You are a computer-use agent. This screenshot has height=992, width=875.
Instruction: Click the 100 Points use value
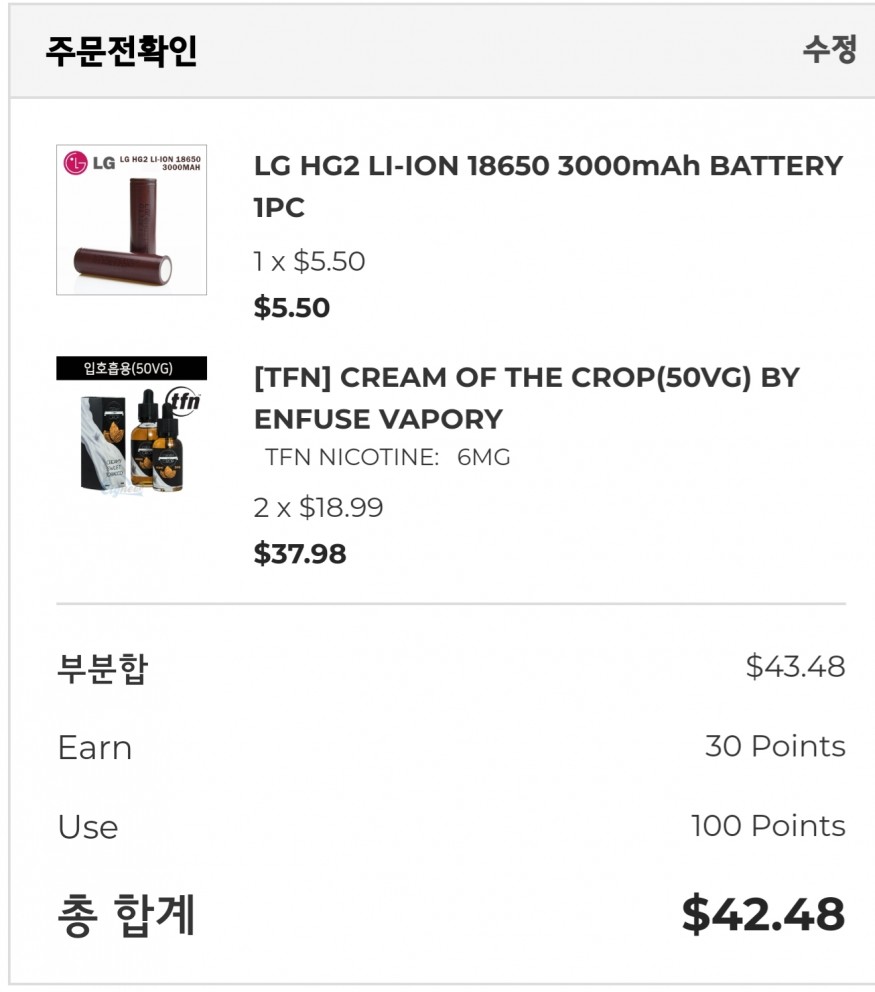coord(768,826)
